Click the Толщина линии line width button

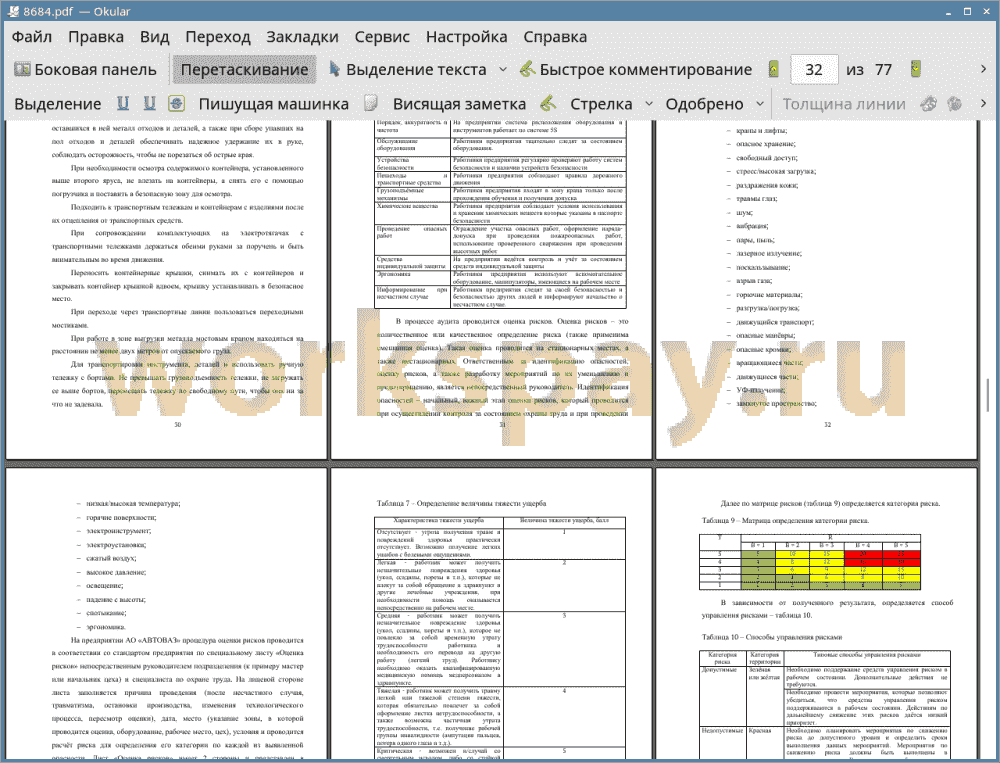[844, 104]
